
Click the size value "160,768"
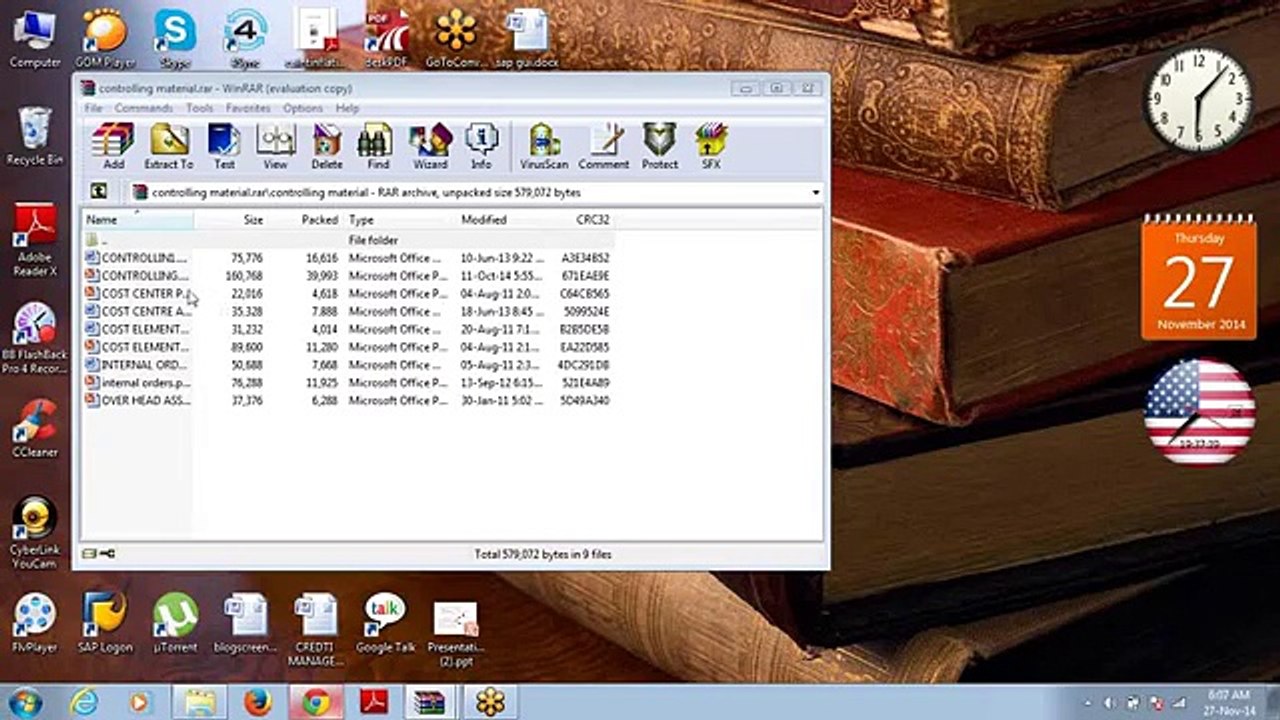[244, 276]
